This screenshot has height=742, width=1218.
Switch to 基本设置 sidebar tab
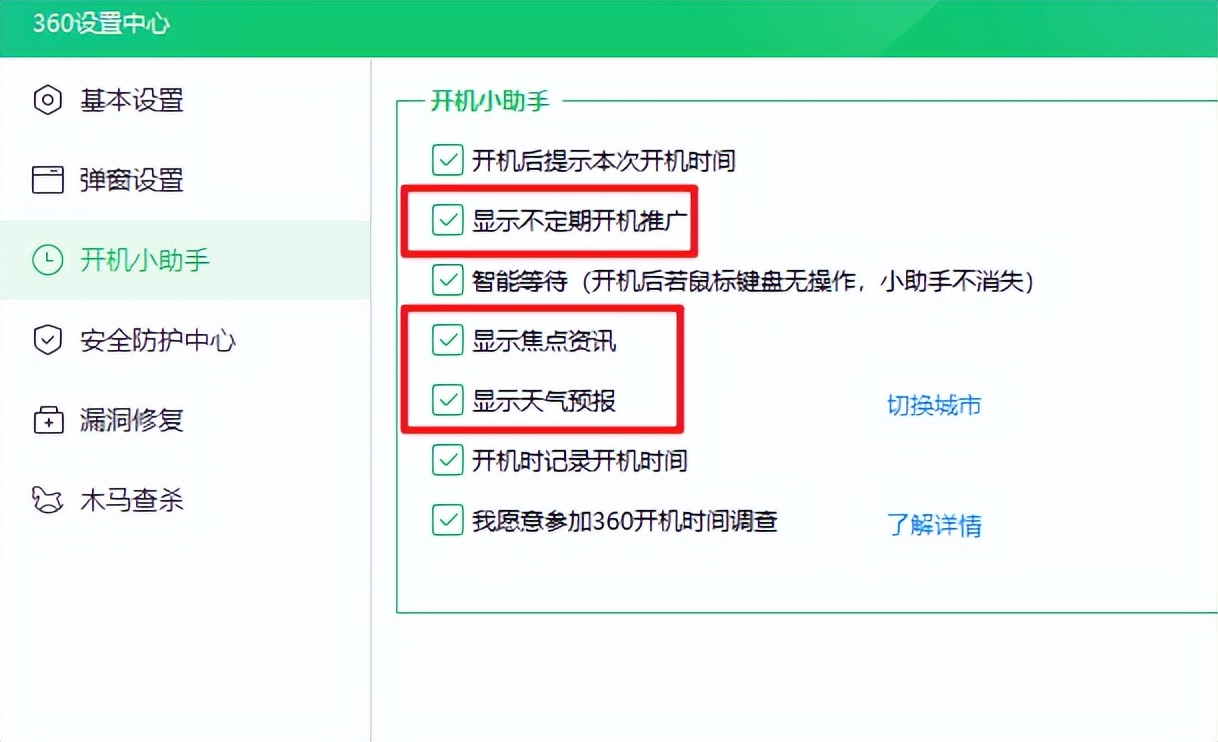coord(185,100)
